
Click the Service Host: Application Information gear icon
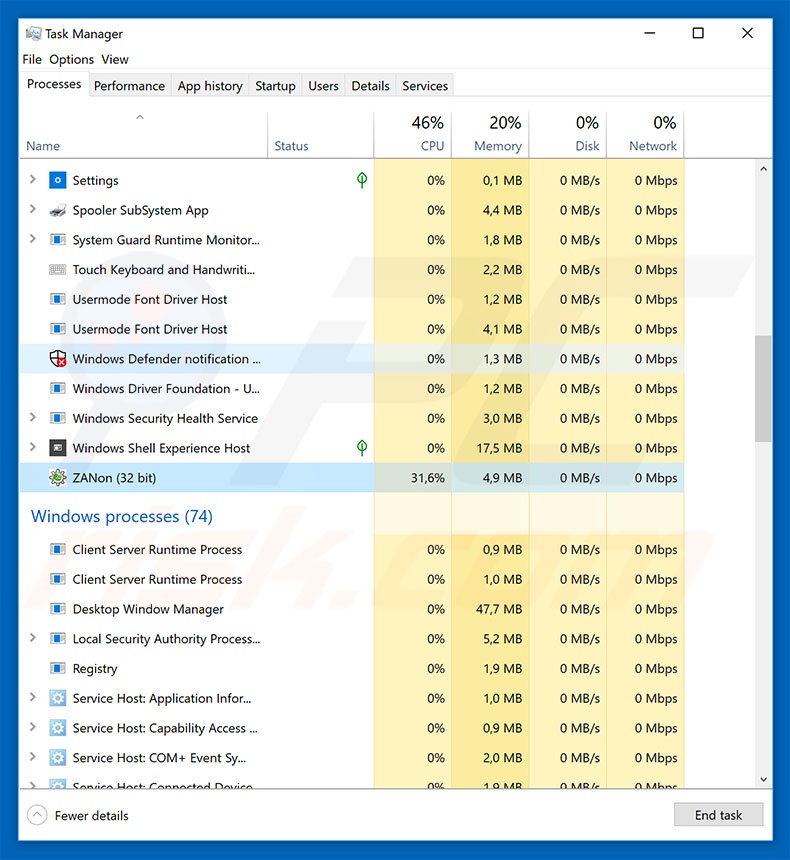pos(58,698)
